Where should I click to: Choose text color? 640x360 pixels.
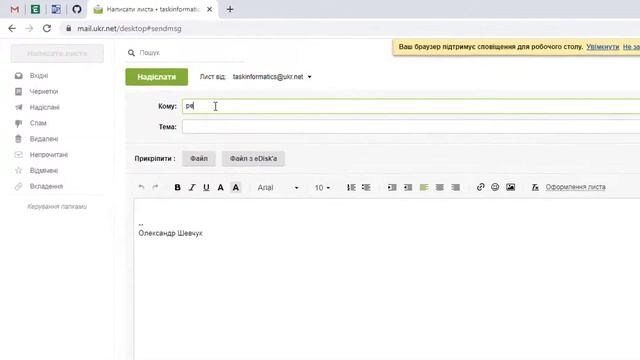click(x=220, y=187)
